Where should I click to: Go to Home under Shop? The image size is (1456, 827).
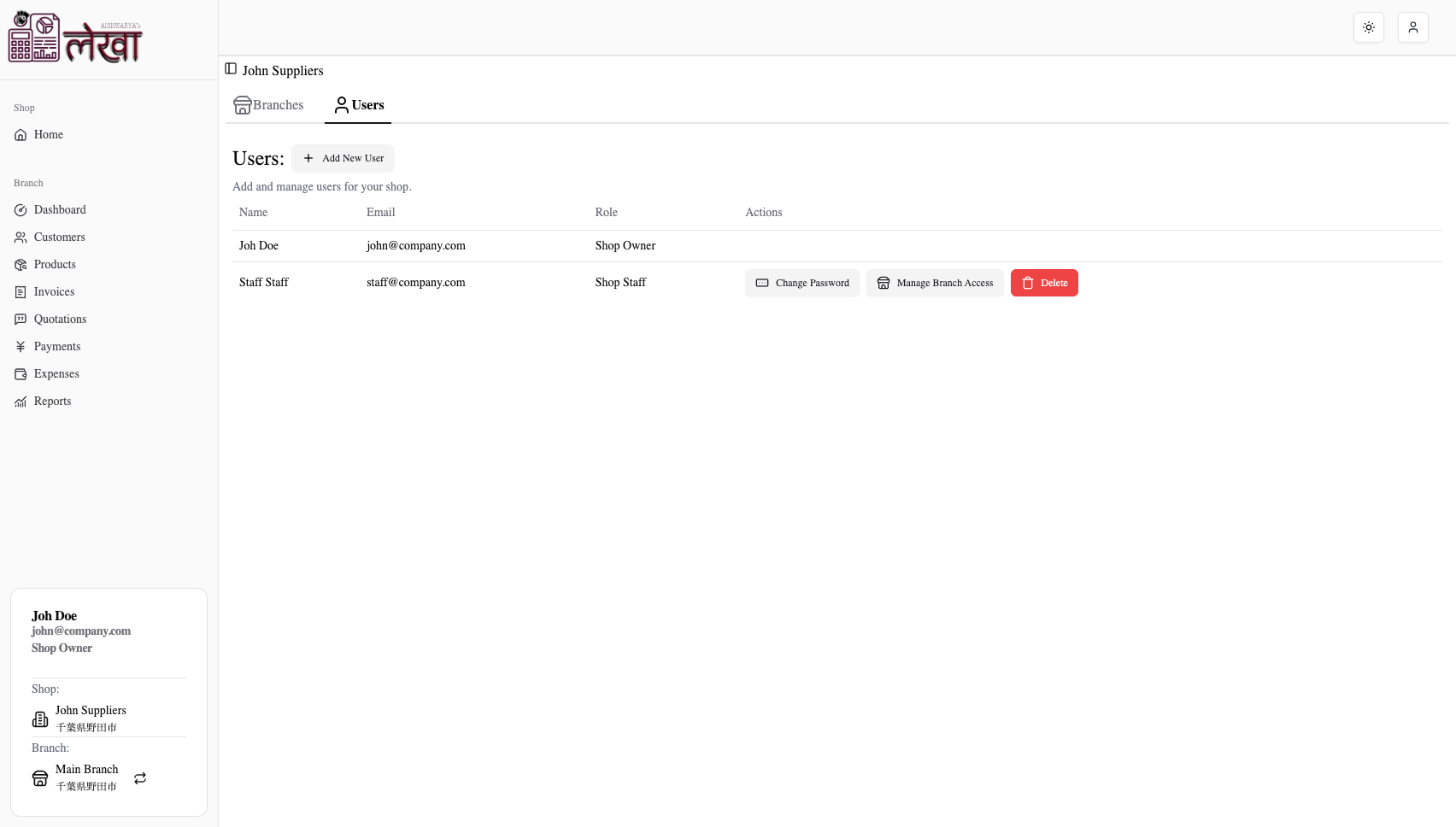[48, 134]
